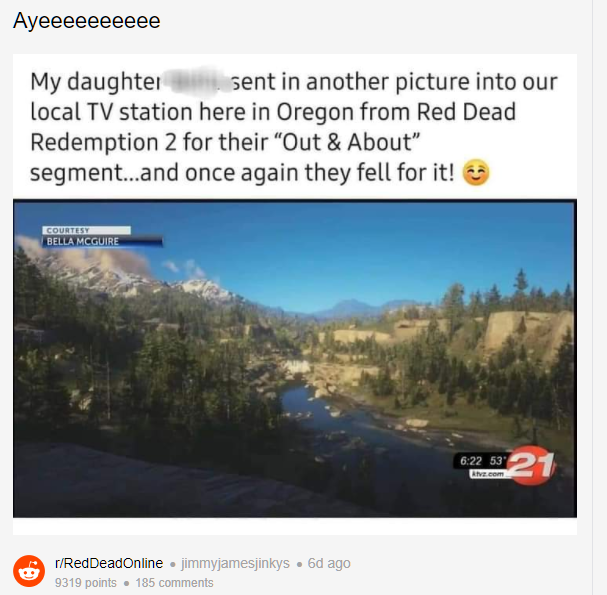This screenshot has height=595, width=607.
Task: Click the channel 21 station logo
Action: (532, 466)
